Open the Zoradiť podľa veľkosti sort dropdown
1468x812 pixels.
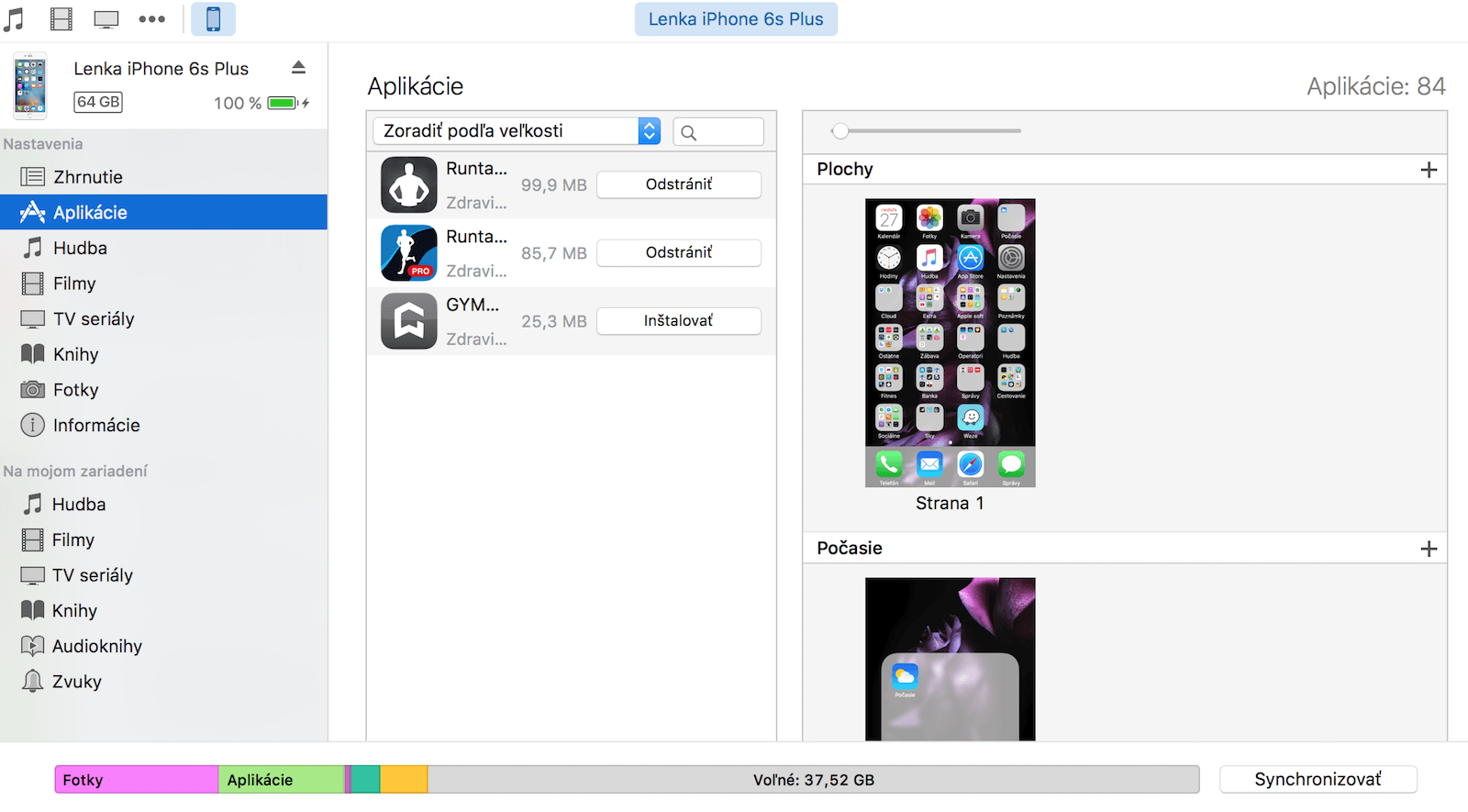[517, 131]
